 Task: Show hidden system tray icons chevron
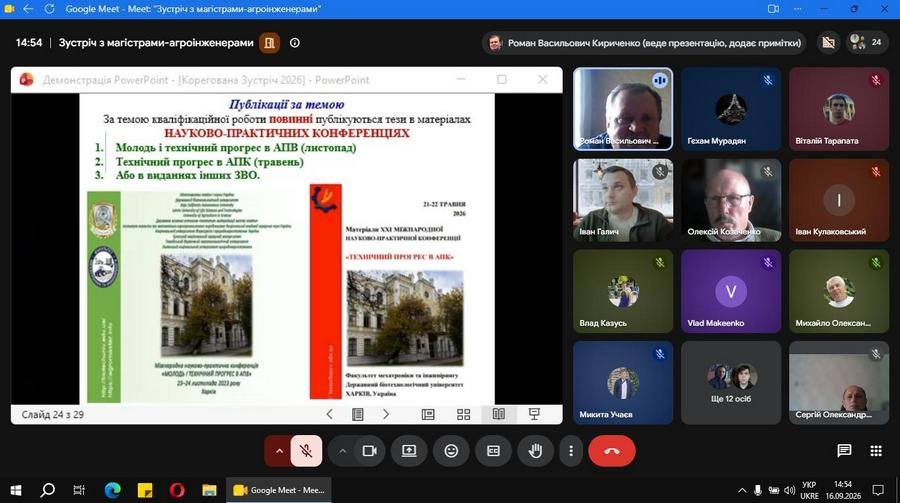(x=742, y=490)
